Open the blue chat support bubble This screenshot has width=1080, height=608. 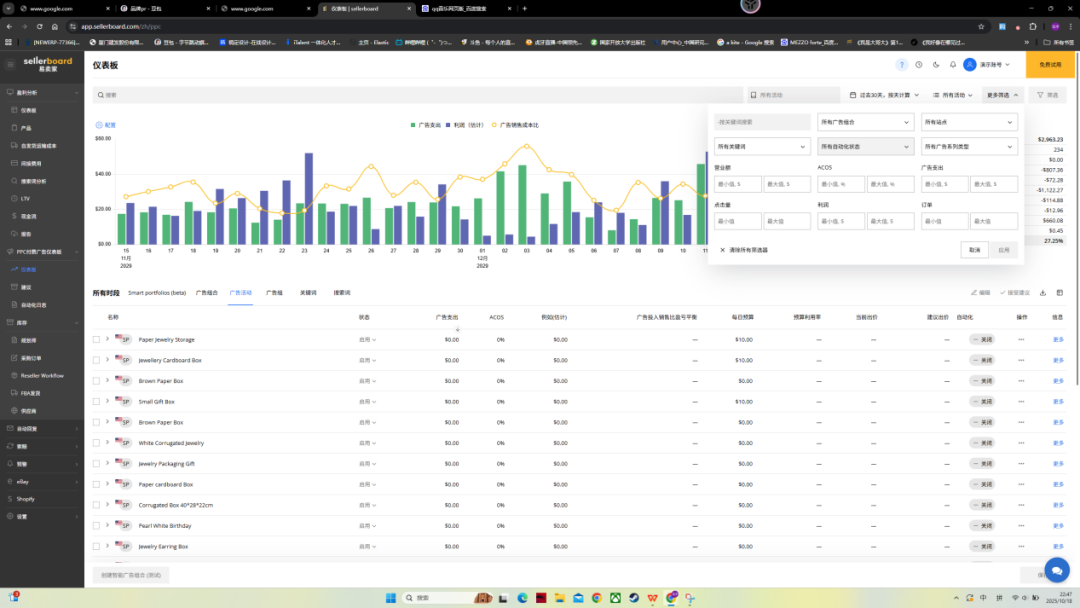point(1057,571)
